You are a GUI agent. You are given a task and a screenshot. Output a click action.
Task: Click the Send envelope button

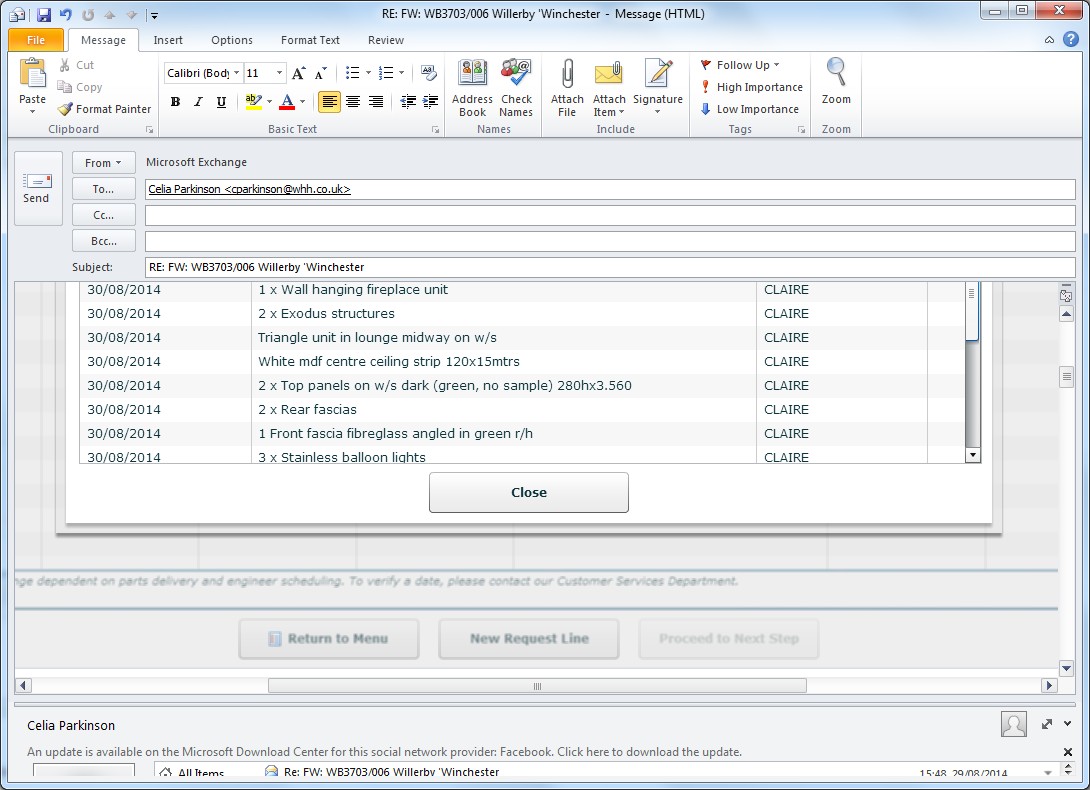[37, 188]
